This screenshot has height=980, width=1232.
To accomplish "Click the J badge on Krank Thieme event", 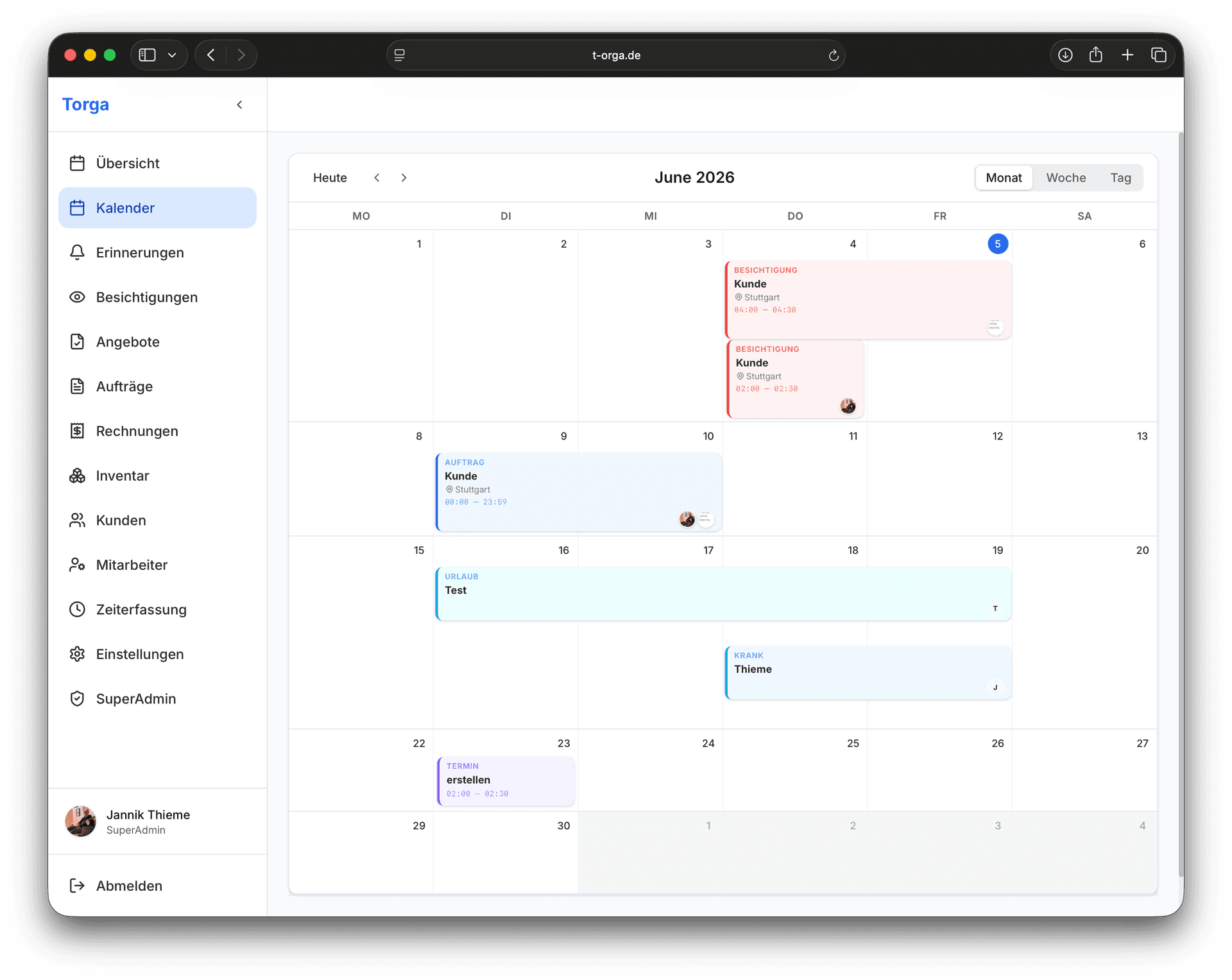I will (x=995, y=687).
